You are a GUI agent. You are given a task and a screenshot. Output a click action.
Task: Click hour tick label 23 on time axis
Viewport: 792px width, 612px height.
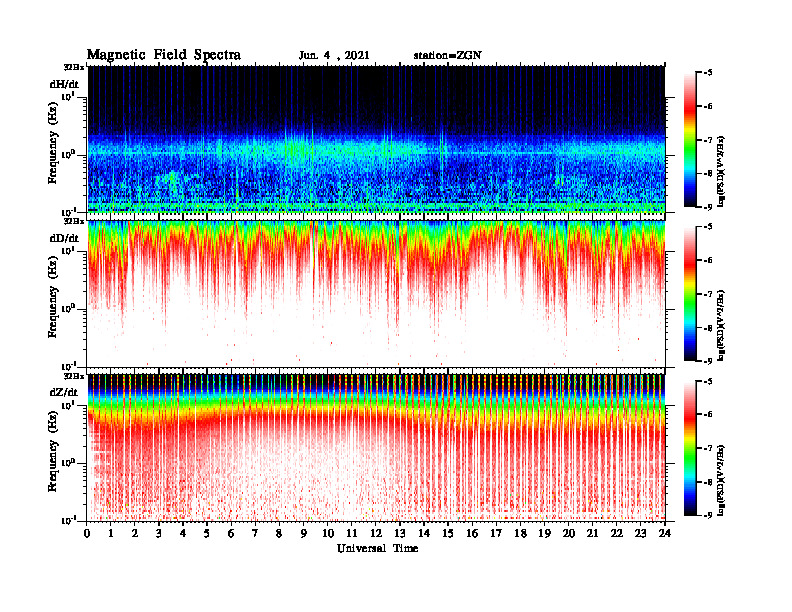point(641,533)
